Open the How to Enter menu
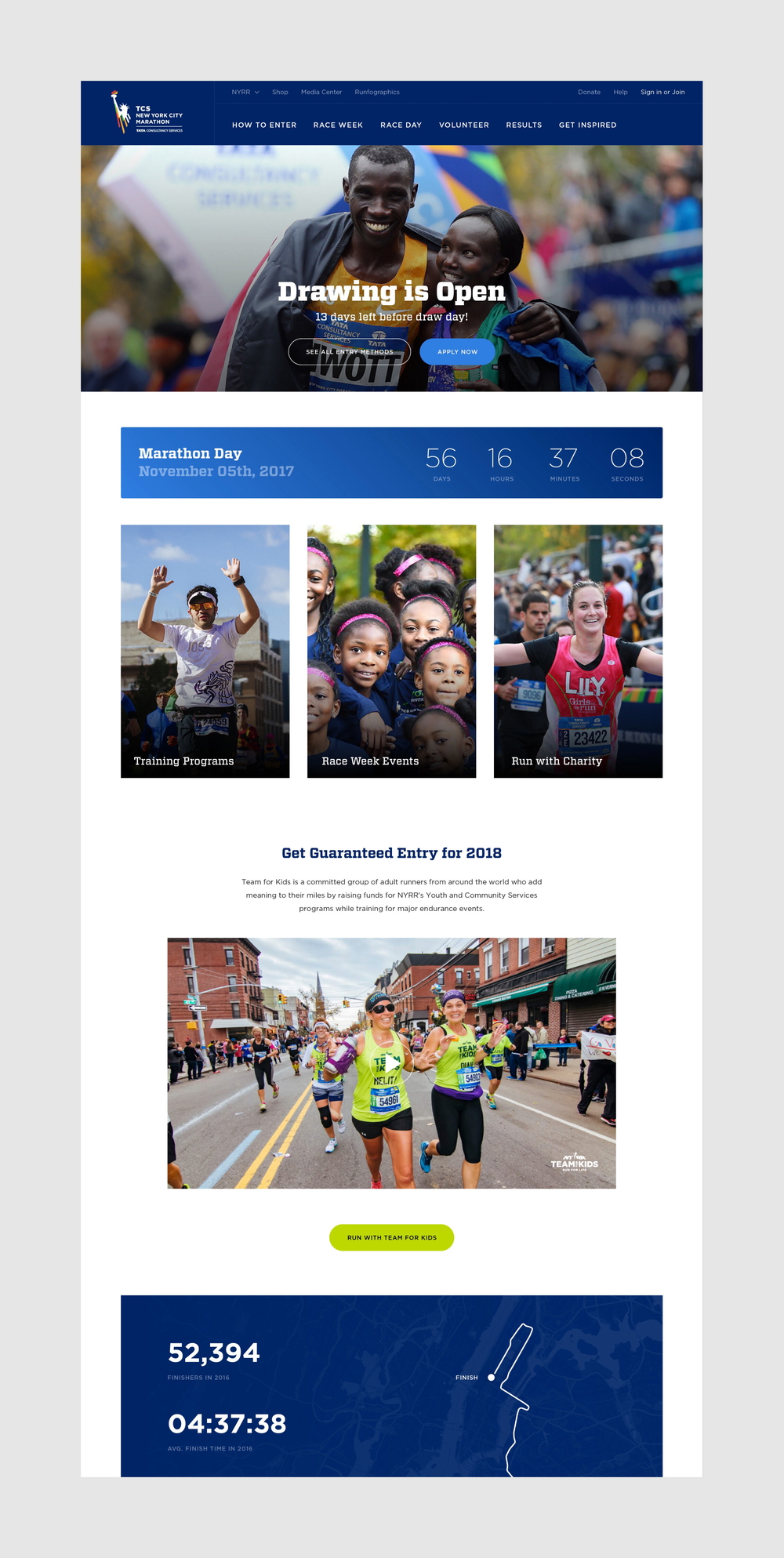784x1558 pixels. [x=264, y=125]
